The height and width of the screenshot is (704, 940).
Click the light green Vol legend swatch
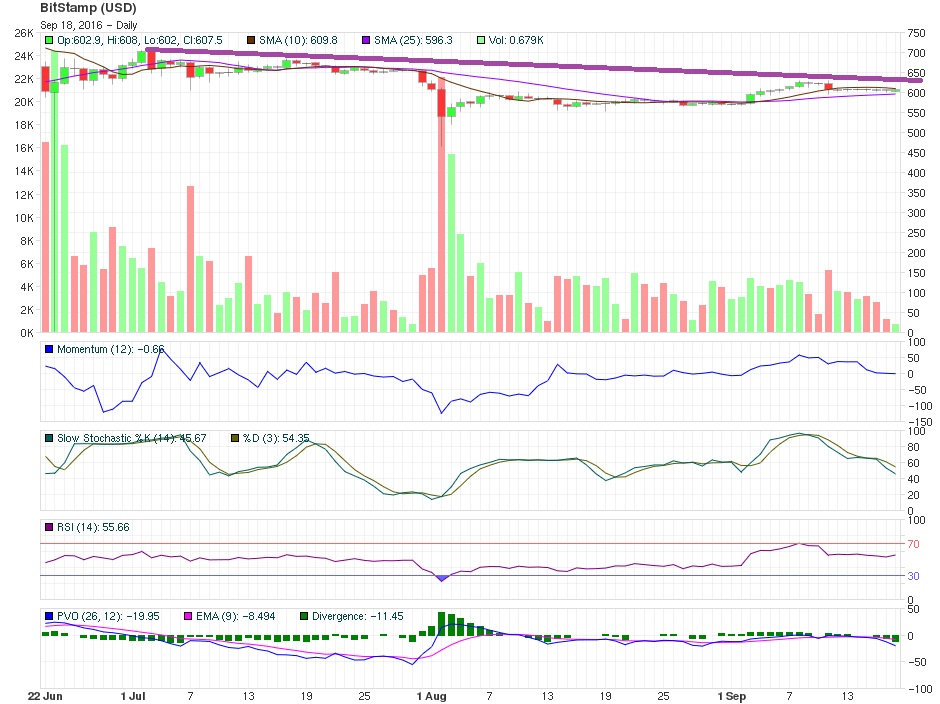pyautogui.click(x=481, y=40)
